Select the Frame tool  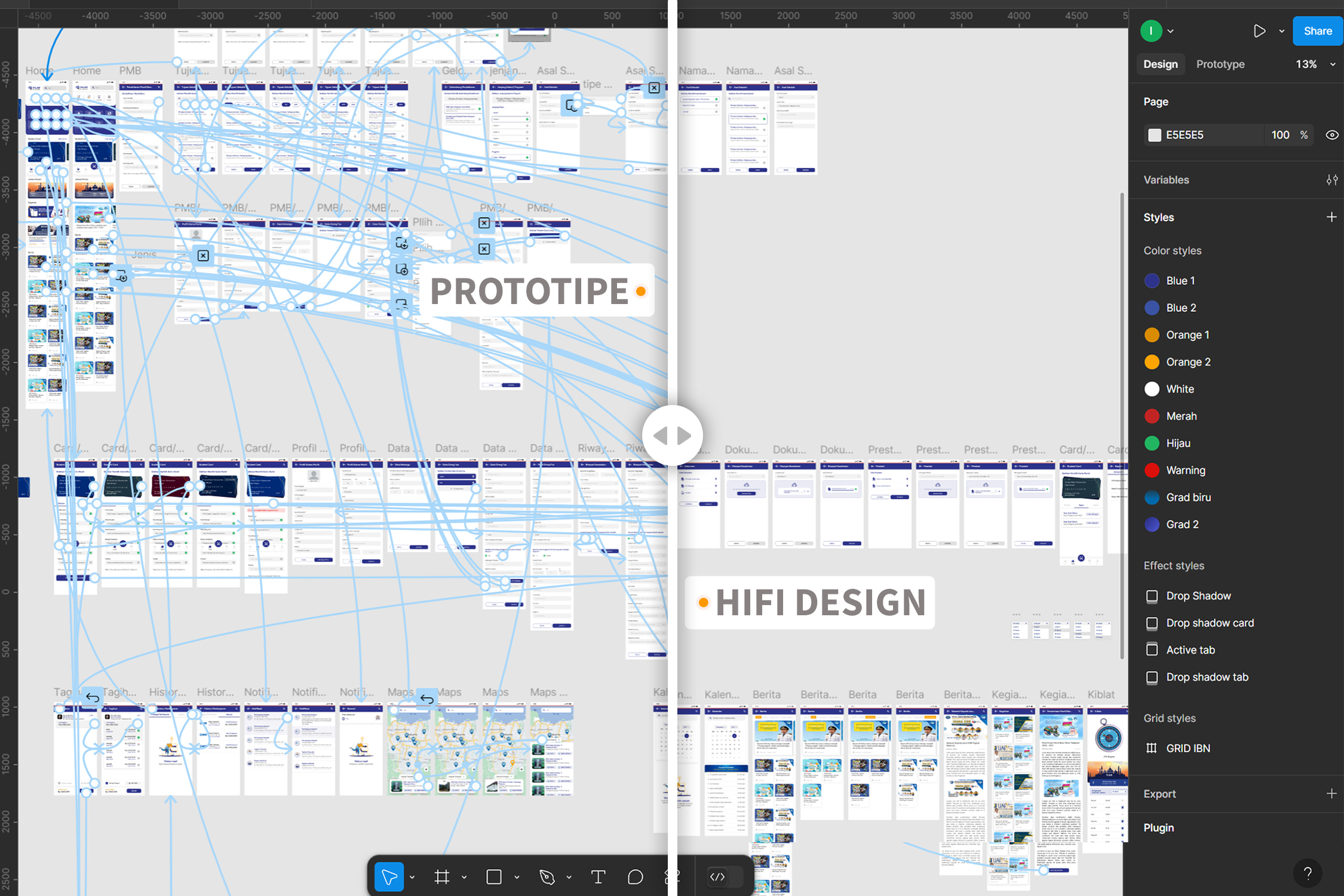coord(442,876)
